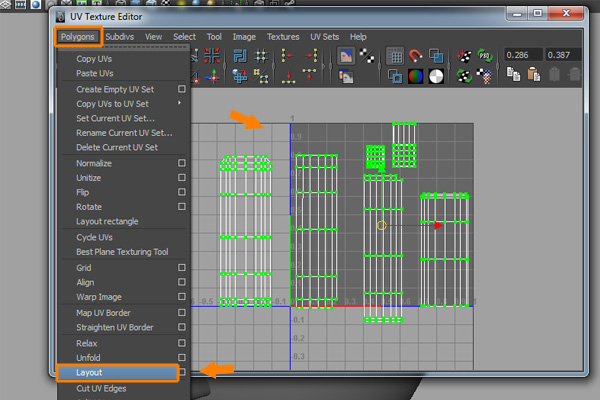Click the PSD network update icon
600x400 pixels.
pos(485,56)
